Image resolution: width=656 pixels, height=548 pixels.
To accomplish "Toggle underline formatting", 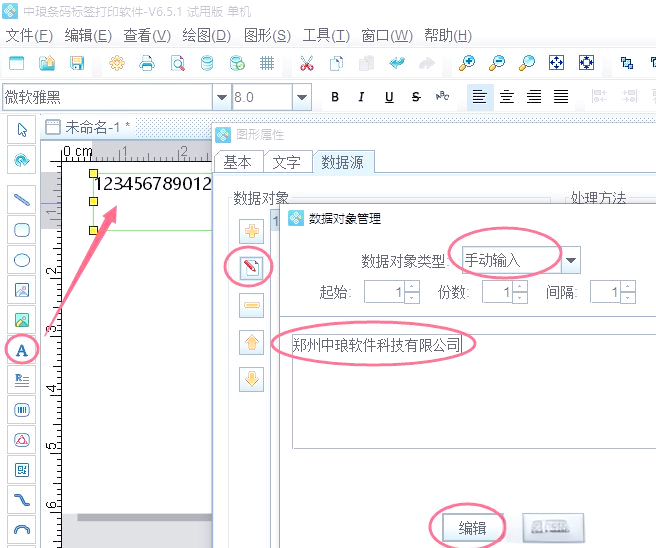I will point(389,97).
